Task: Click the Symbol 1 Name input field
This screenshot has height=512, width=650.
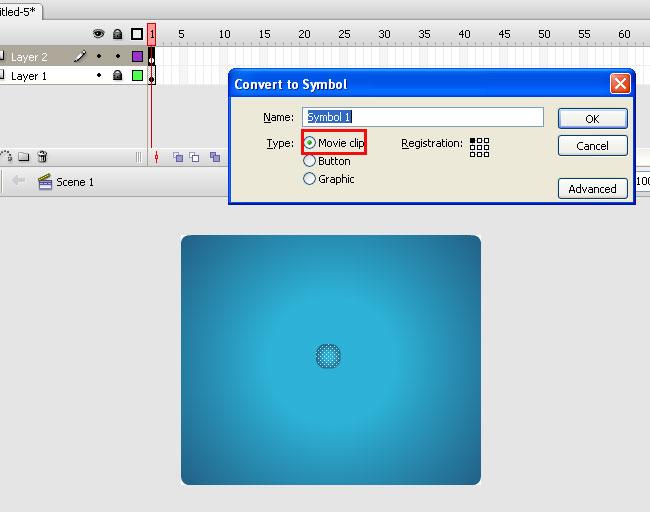Action: 423,117
